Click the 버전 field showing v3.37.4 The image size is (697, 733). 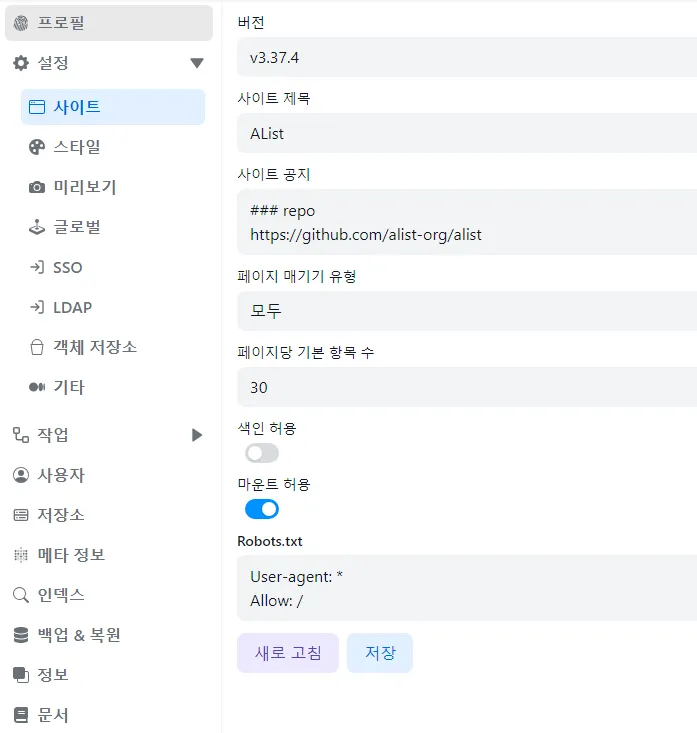click(x=467, y=57)
